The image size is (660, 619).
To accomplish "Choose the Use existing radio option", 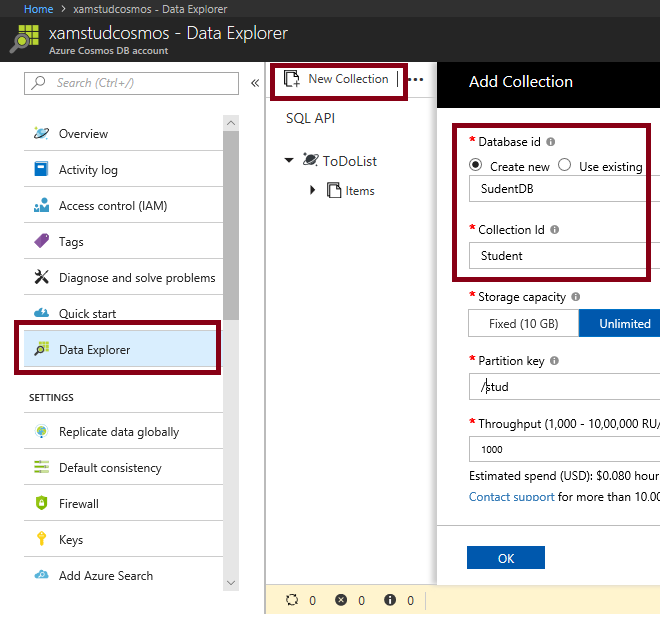I will pos(565,166).
